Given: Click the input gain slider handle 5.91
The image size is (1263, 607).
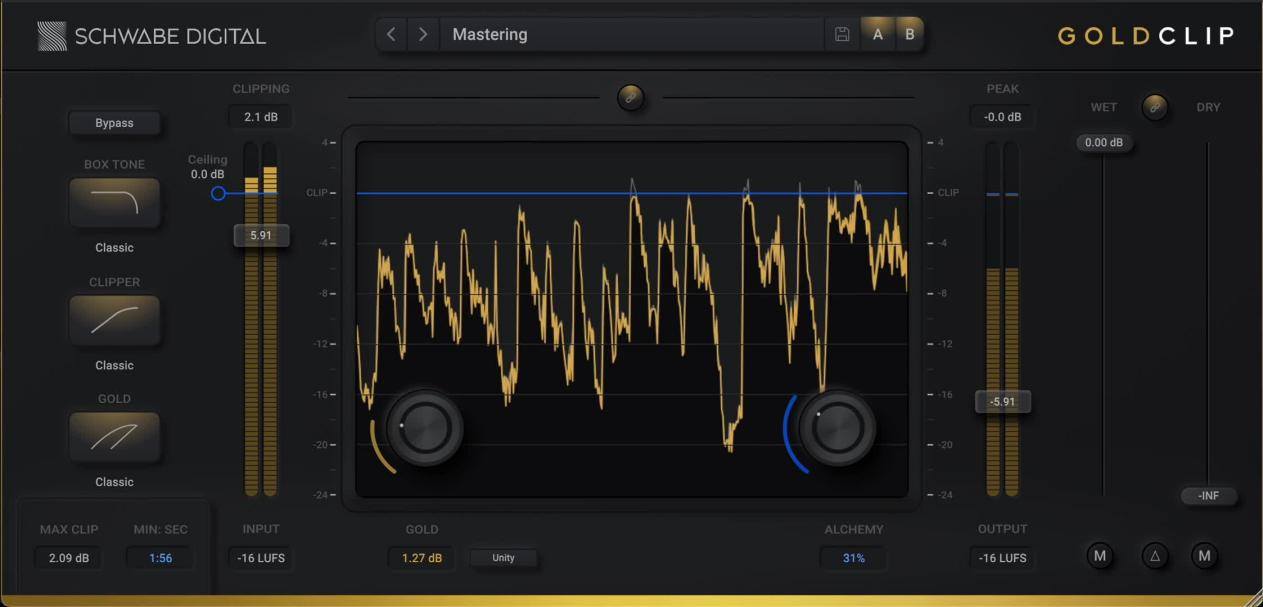Looking at the screenshot, I should [x=261, y=236].
